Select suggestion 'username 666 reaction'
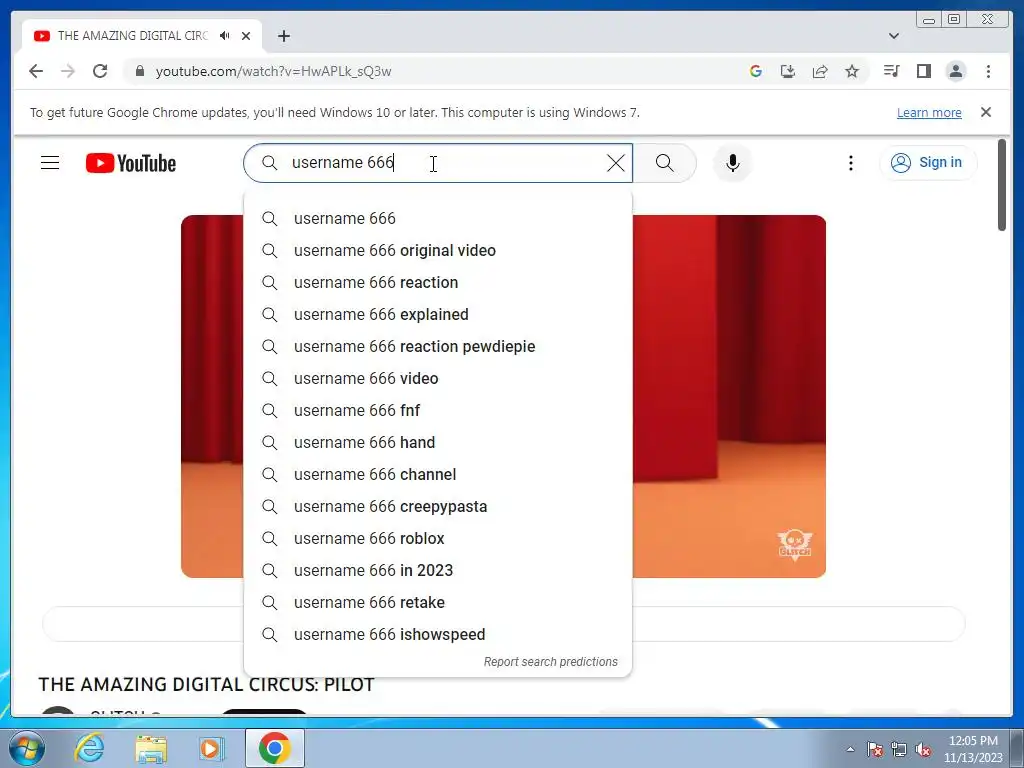This screenshot has height=768, width=1024. [438, 282]
